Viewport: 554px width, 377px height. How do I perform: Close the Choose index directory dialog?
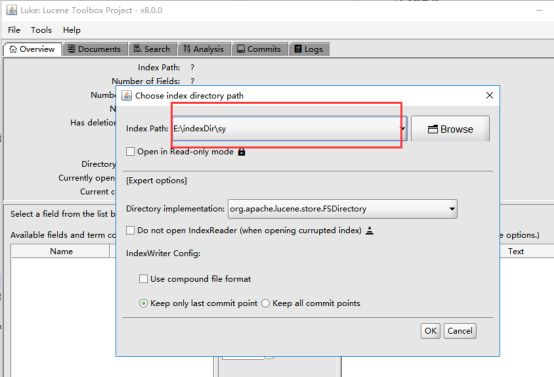point(489,95)
